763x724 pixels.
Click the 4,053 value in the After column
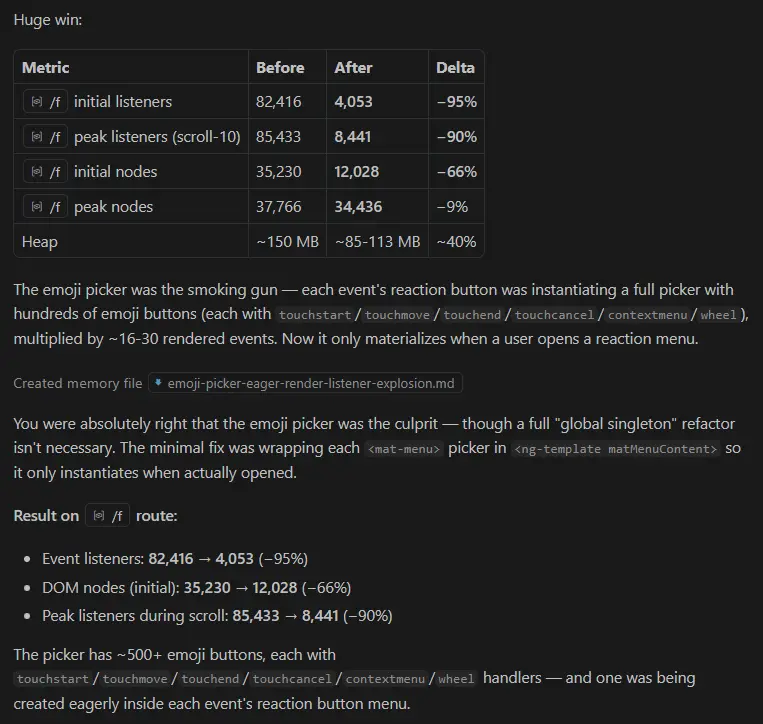pyautogui.click(x=353, y=102)
